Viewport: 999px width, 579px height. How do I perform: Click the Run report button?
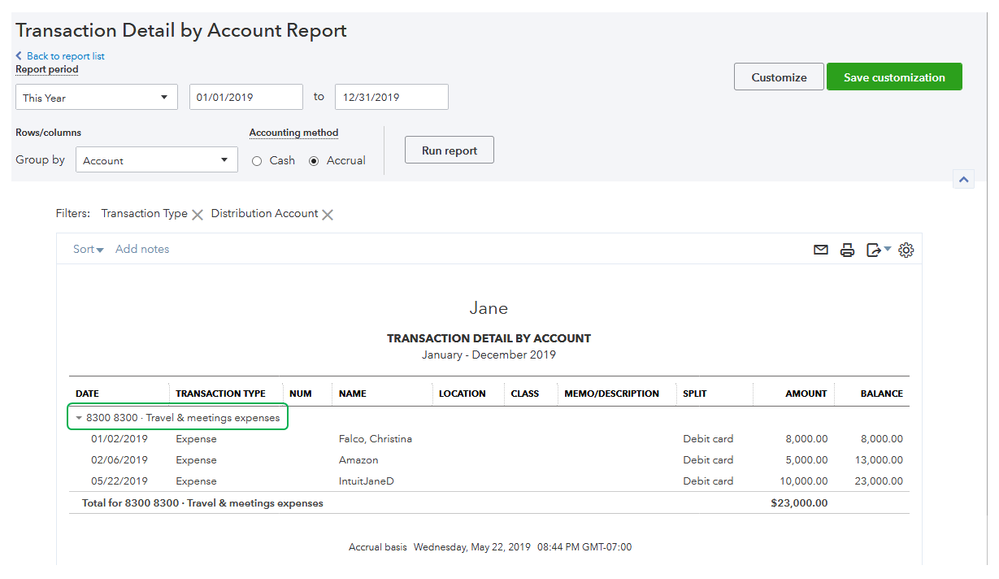[449, 150]
